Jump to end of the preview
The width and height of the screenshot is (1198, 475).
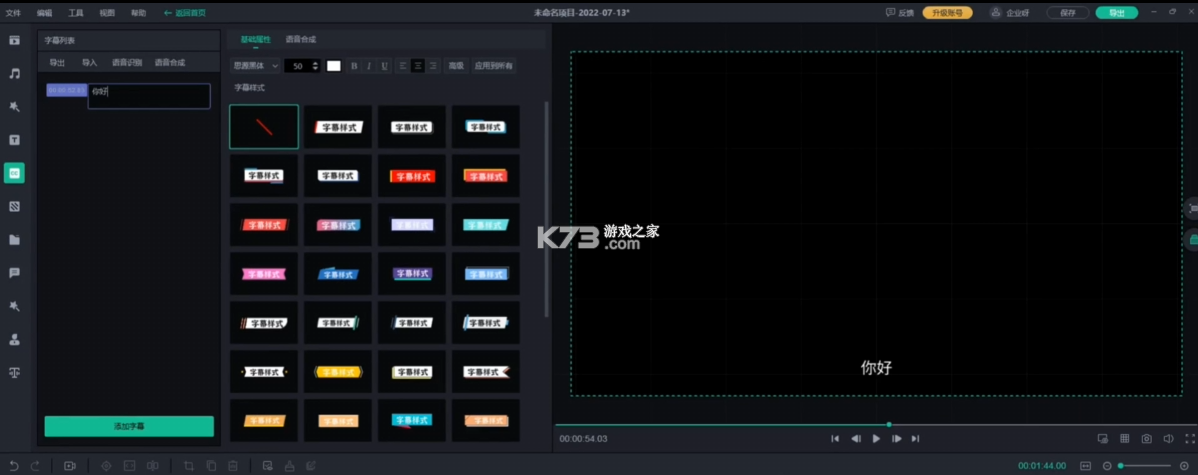[x=915, y=438]
